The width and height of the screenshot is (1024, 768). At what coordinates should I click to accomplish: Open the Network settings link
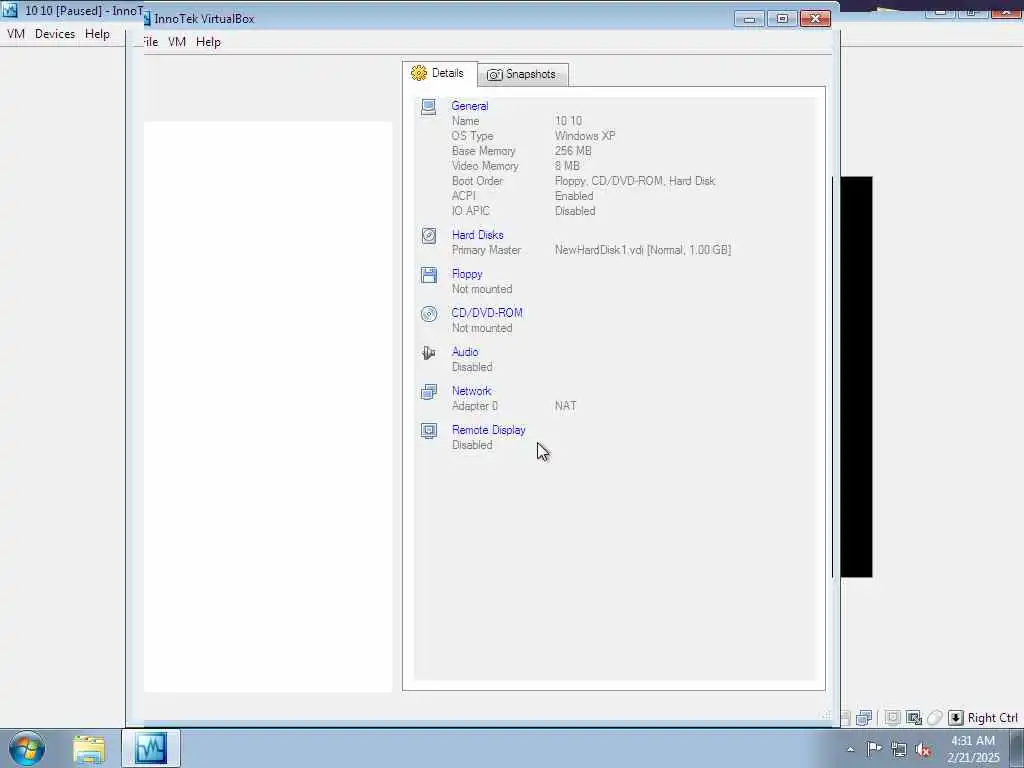(x=472, y=391)
